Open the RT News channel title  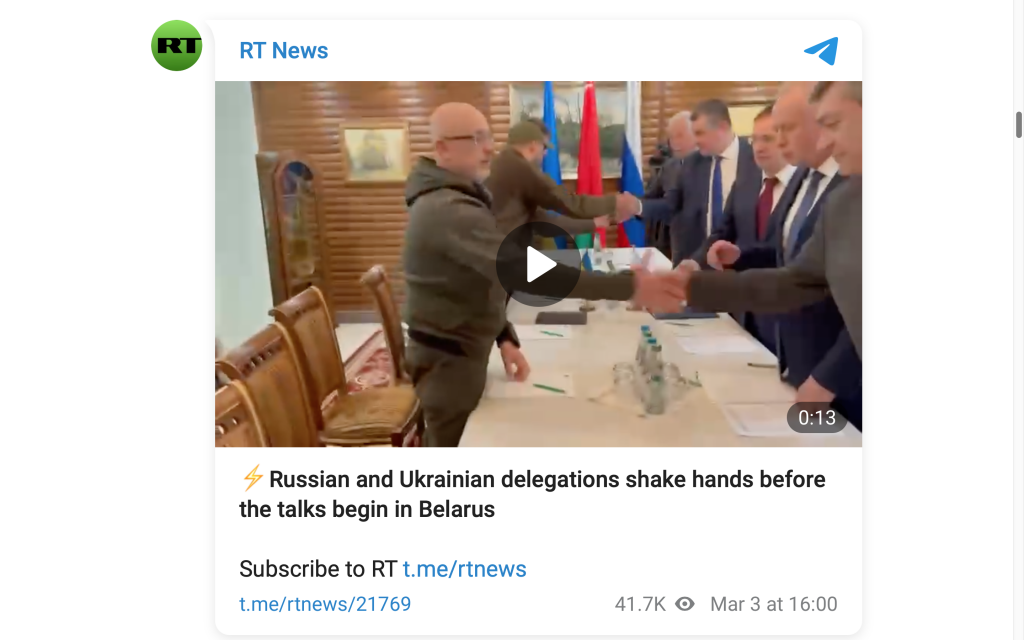coord(283,50)
